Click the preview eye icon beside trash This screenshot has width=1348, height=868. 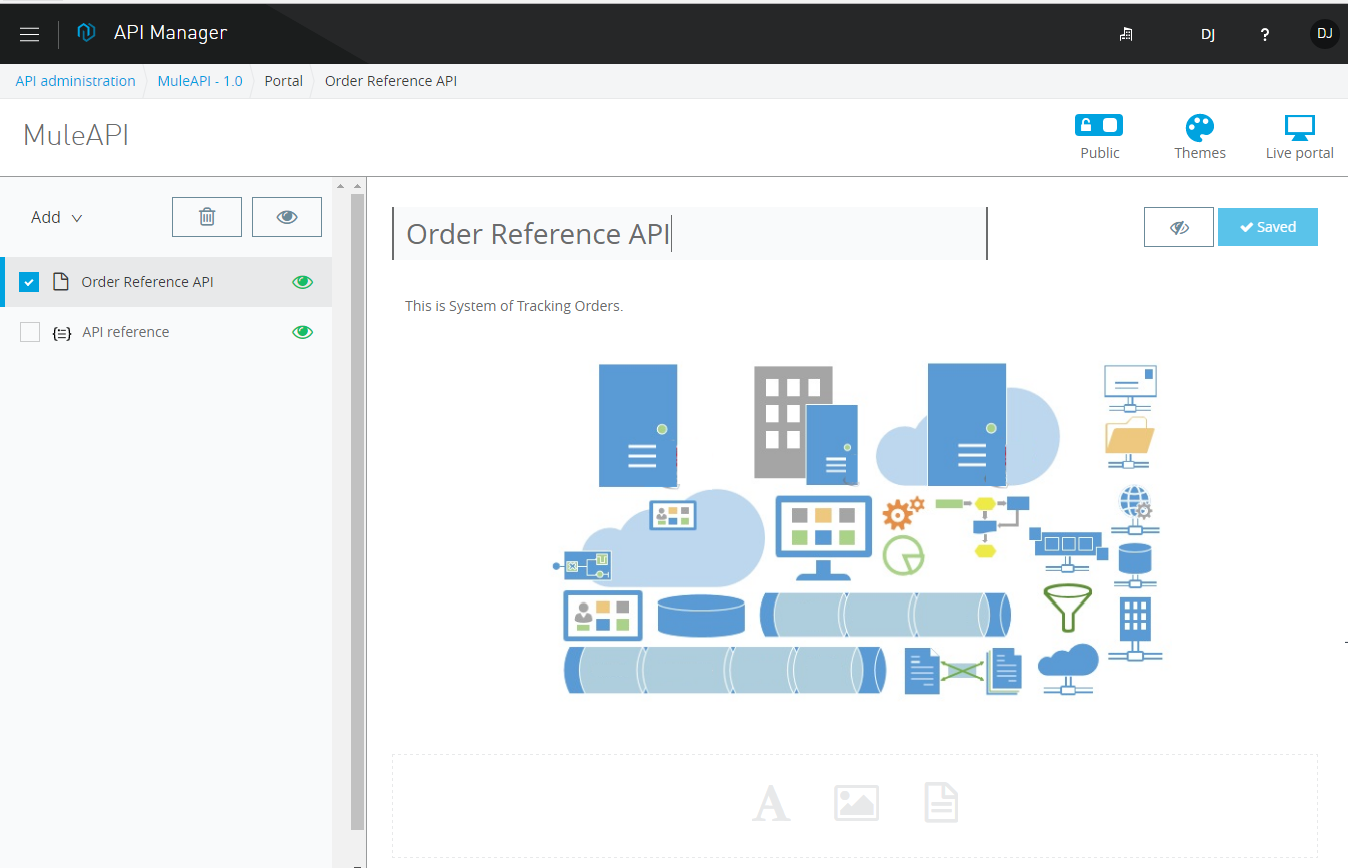pos(286,216)
